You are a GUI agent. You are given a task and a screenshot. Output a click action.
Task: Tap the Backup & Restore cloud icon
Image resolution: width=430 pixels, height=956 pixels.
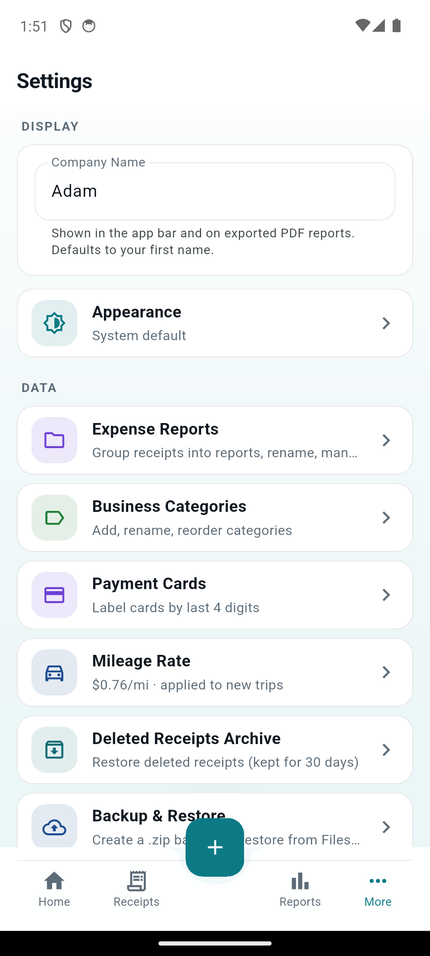pos(54,826)
